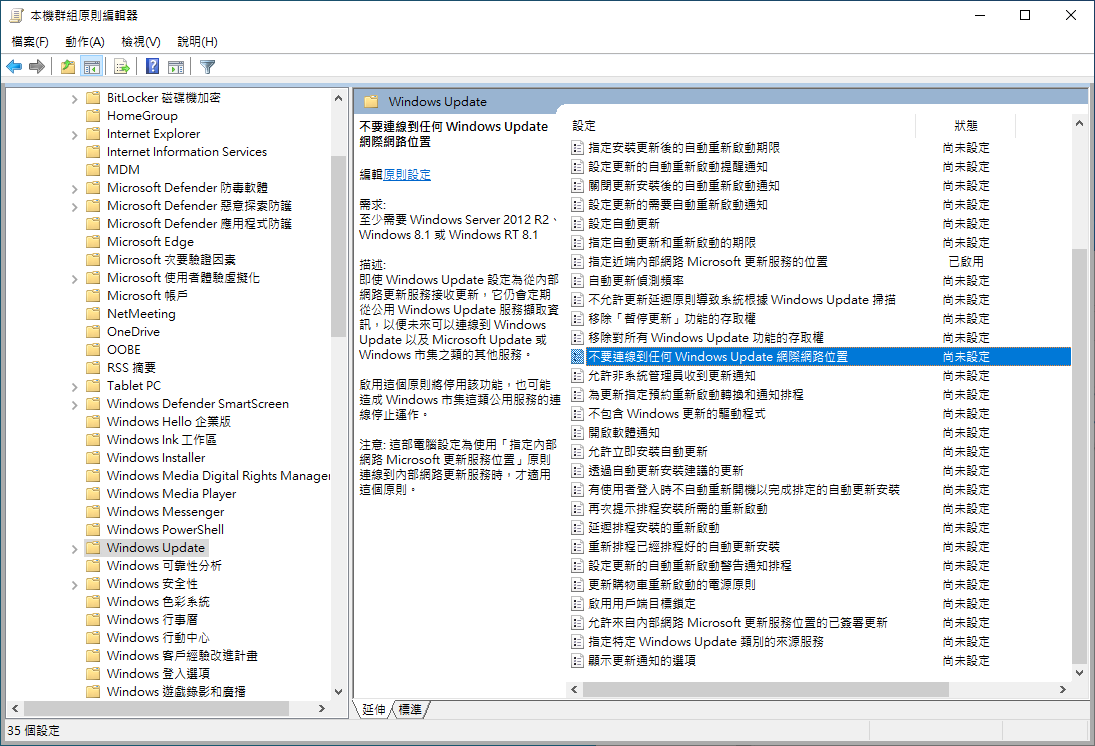The width and height of the screenshot is (1095, 746).
Task: Click the Help question mark toolbar icon
Action: coord(152,66)
